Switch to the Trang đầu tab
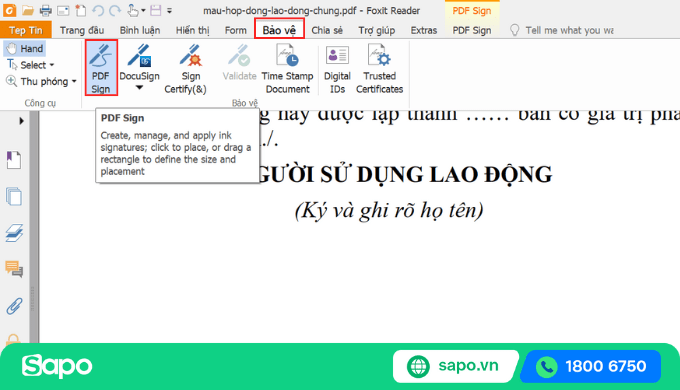This screenshot has height=390, width=680. coord(82,30)
